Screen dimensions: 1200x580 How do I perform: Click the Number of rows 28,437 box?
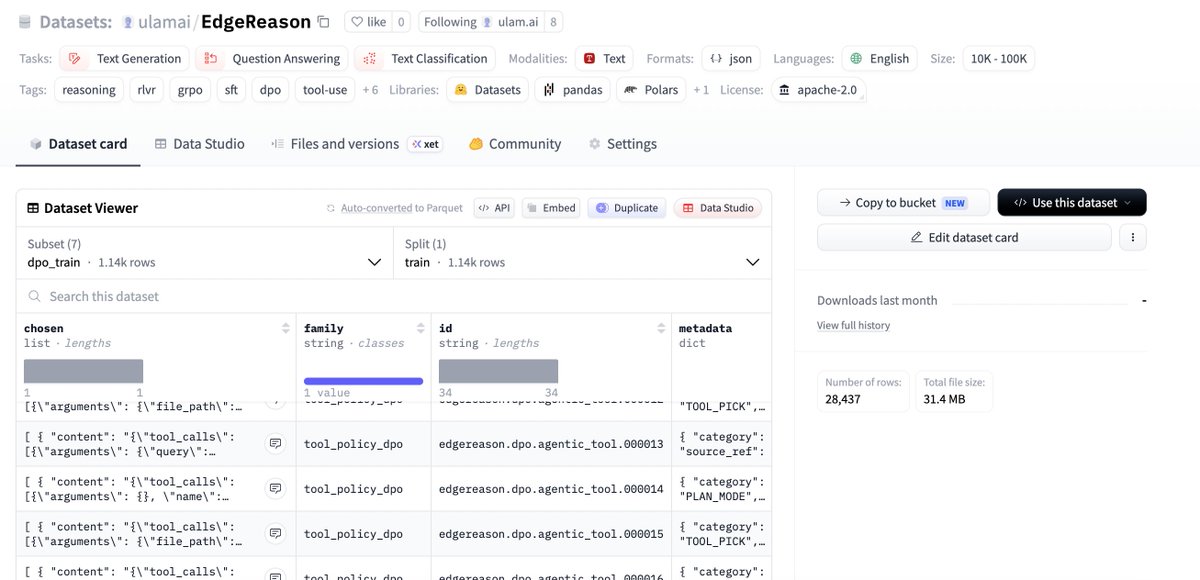point(863,390)
